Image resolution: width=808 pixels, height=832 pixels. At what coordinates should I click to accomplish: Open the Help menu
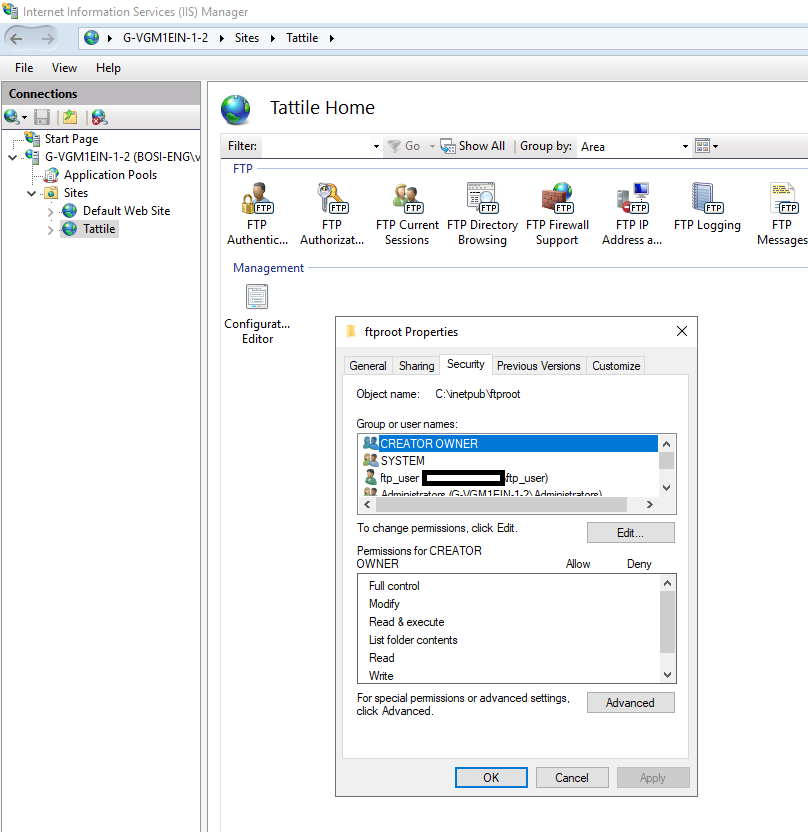click(108, 68)
